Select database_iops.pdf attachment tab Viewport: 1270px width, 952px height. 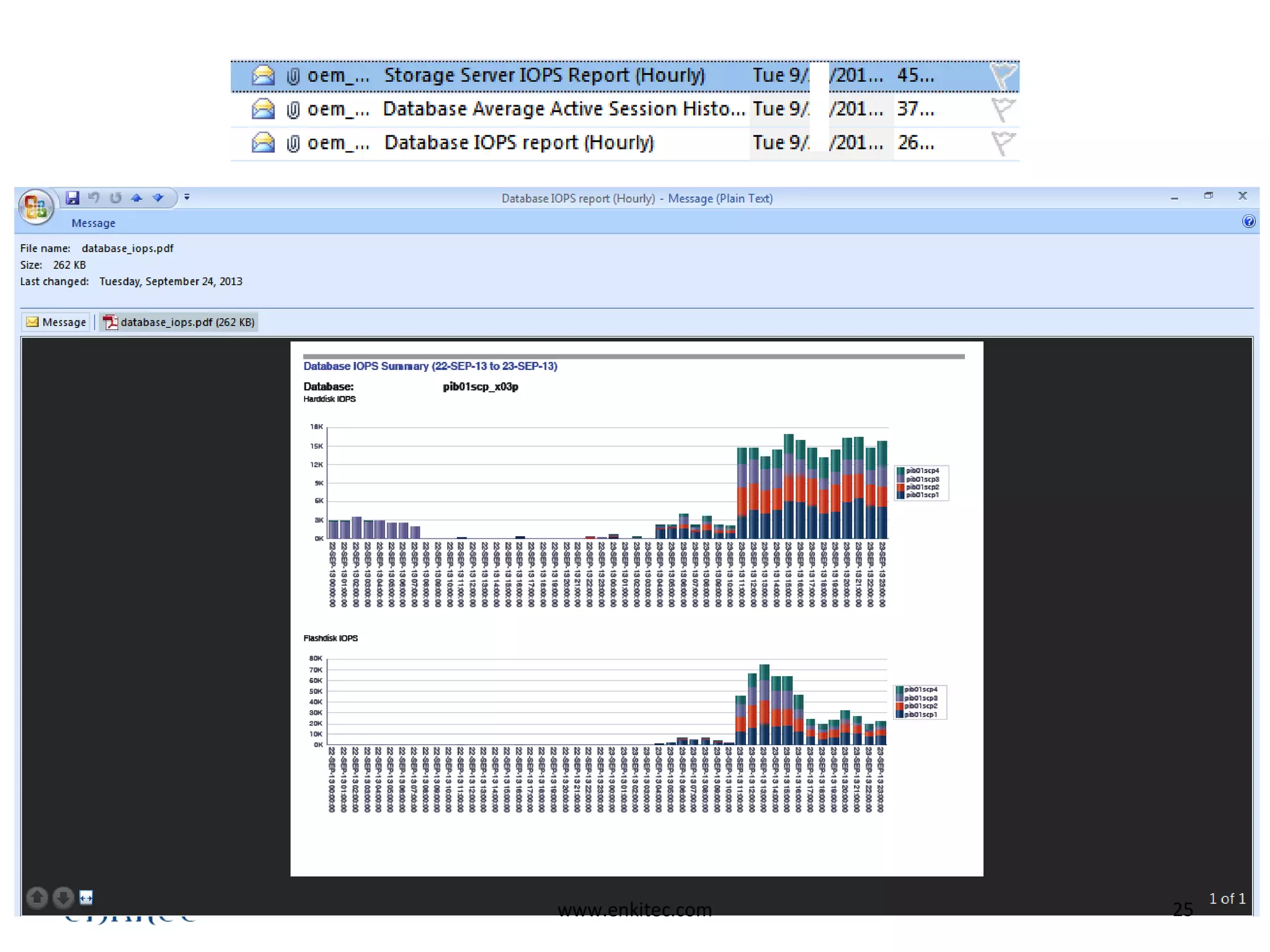(x=179, y=322)
